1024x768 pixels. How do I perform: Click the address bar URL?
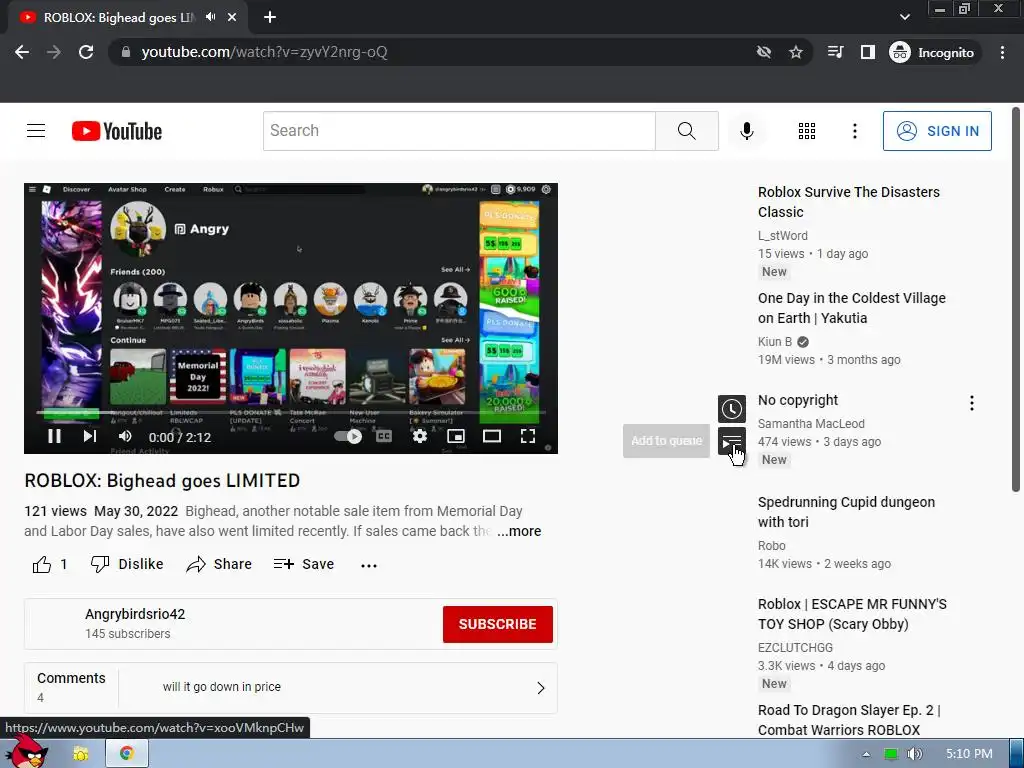point(264,52)
